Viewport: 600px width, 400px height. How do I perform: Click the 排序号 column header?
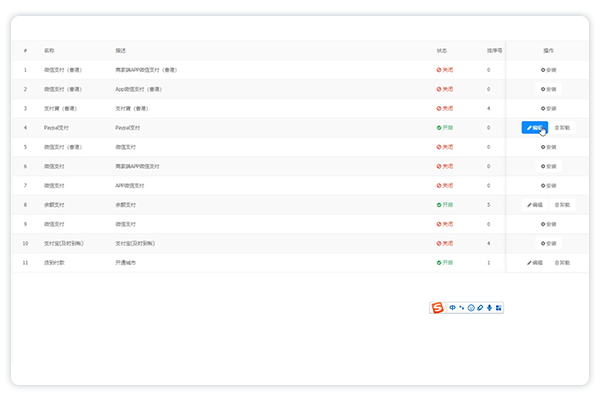[494, 50]
